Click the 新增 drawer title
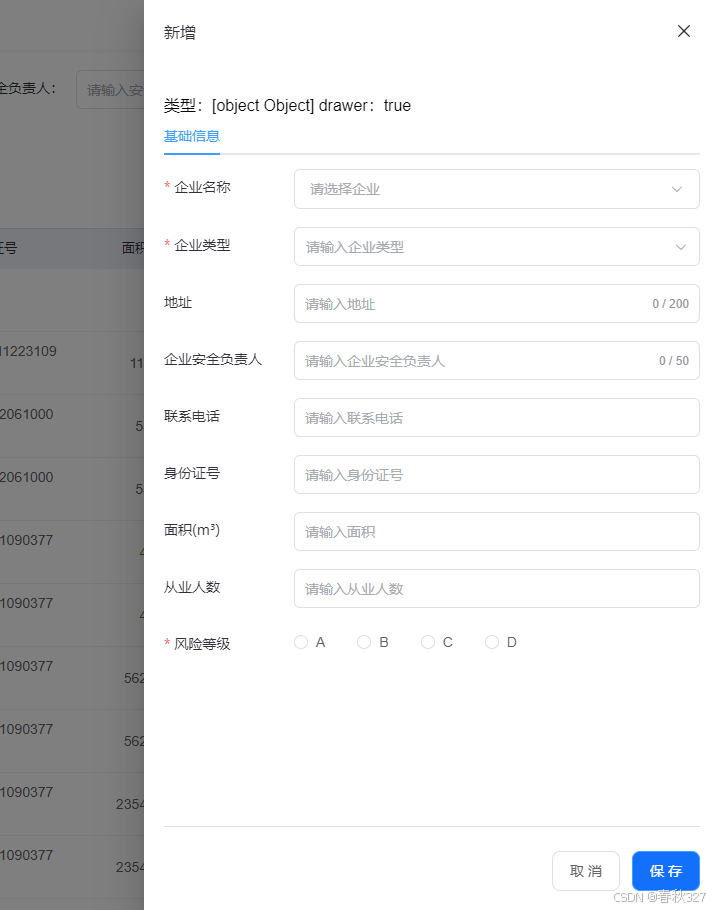This screenshot has width=720, height=910. (180, 32)
